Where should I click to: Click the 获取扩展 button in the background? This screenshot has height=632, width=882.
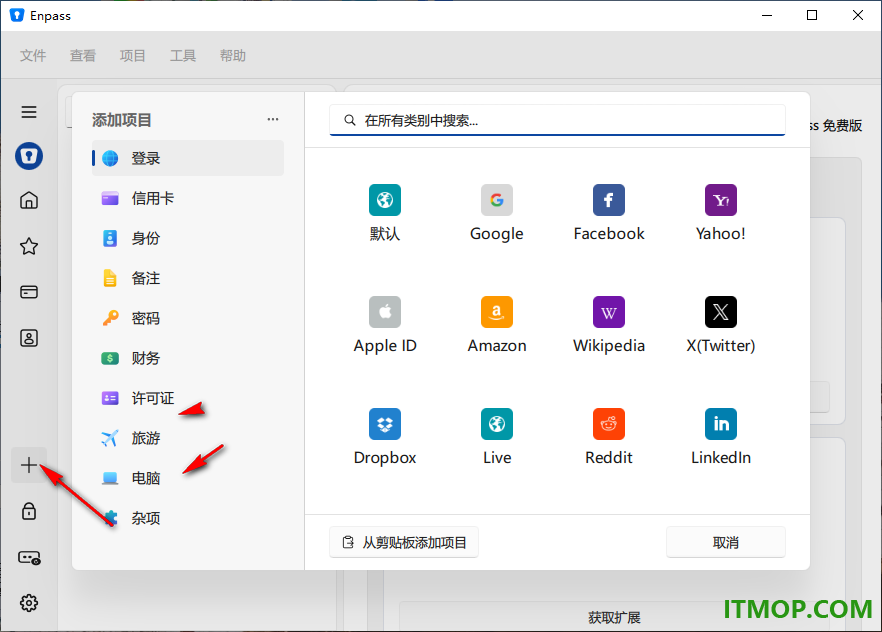[614, 617]
